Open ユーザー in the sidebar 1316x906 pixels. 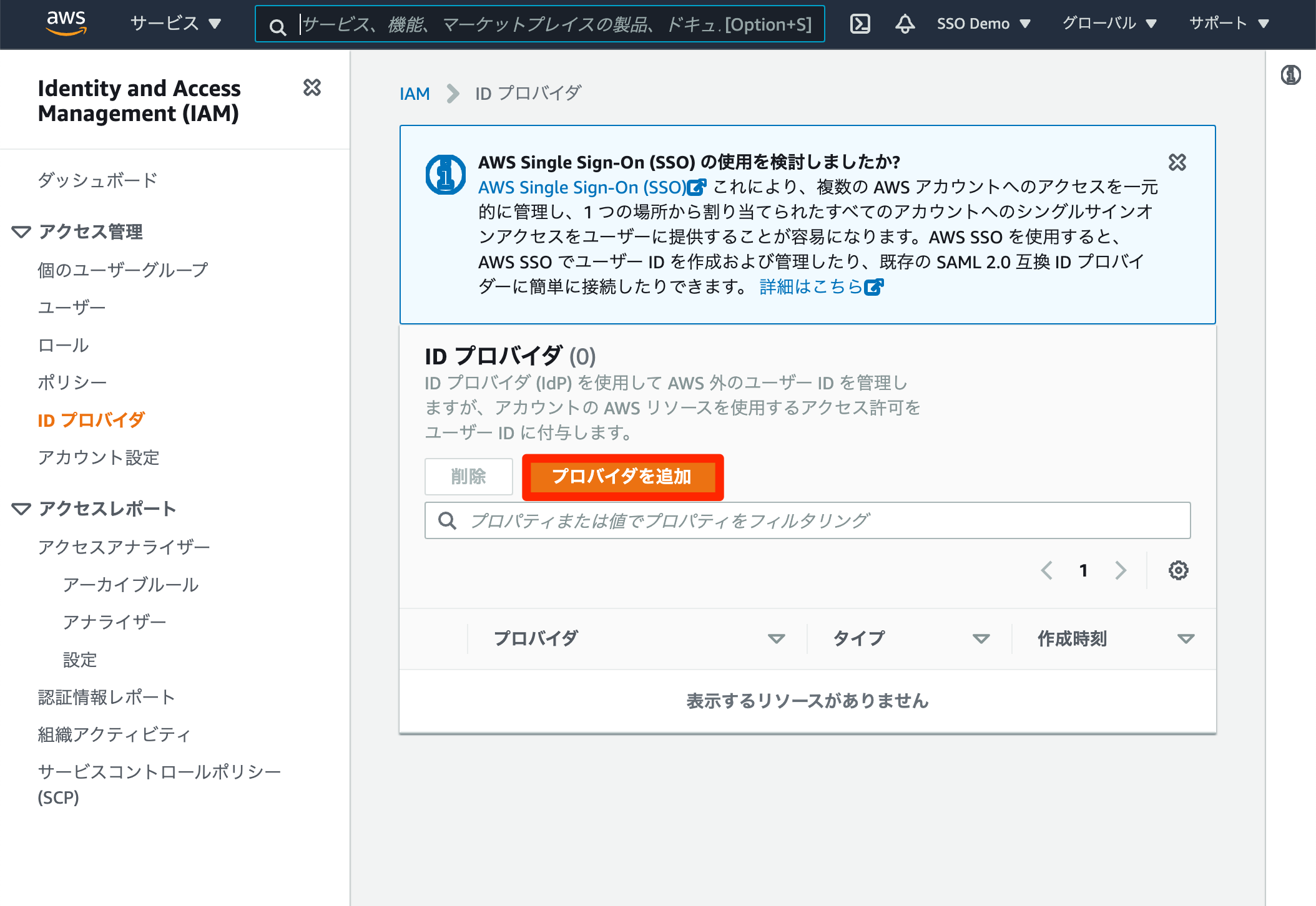[71, 308]
